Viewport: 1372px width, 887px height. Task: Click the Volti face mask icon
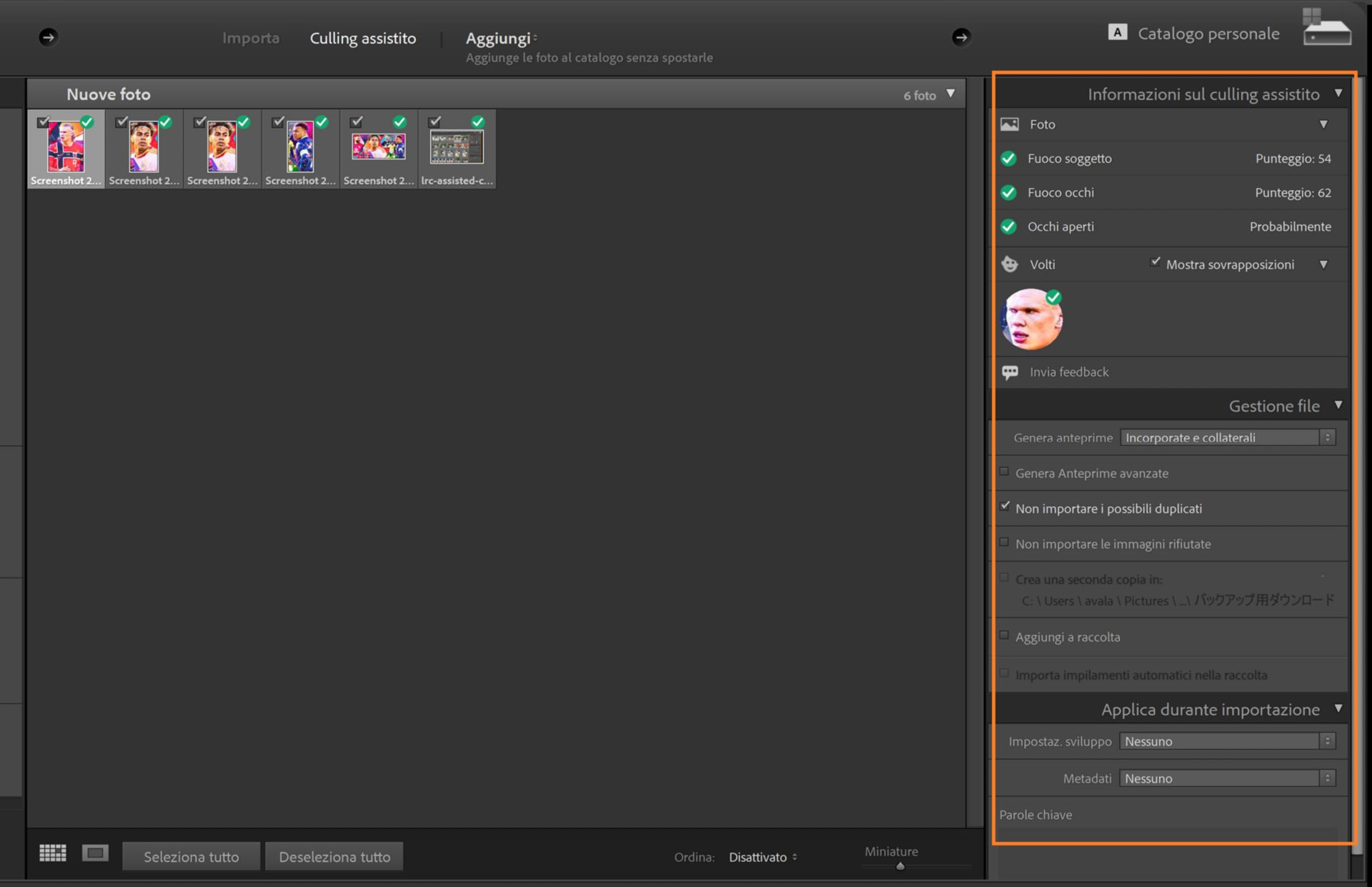(1010, 264)
